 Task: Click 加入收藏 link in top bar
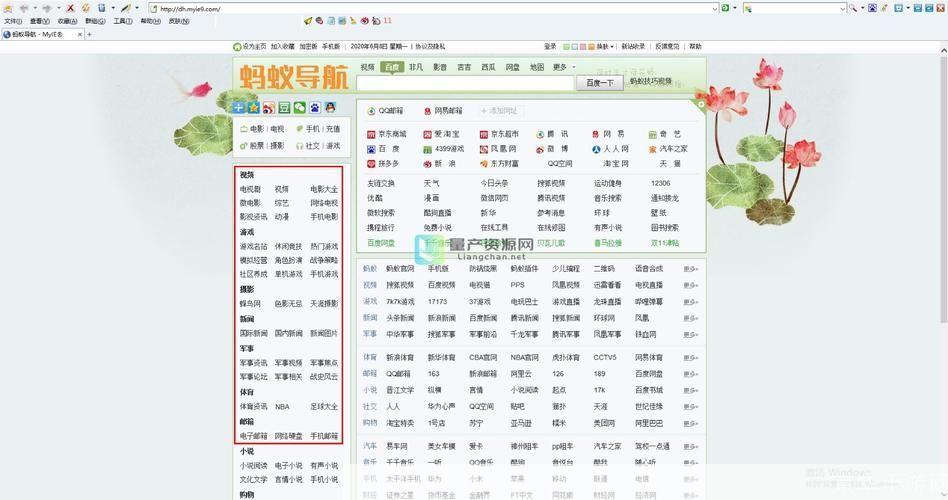click(282, 47)
